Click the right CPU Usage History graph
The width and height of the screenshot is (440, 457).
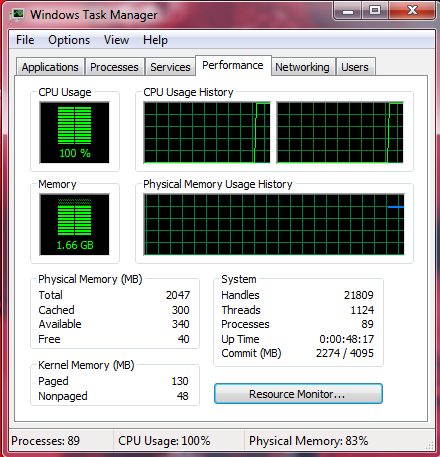340,133
